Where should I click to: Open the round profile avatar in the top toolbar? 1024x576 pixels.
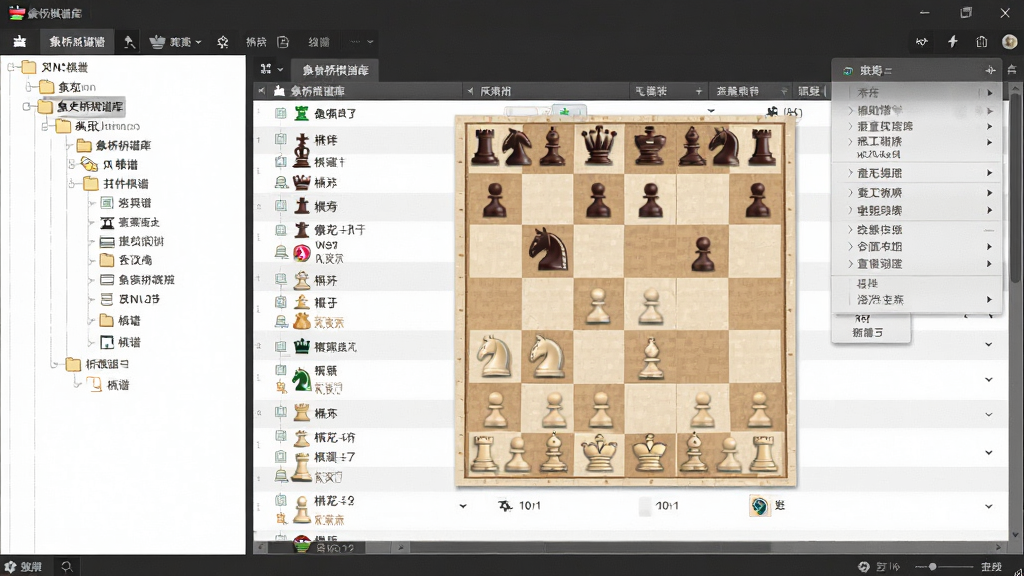(x=1009, y=42)
